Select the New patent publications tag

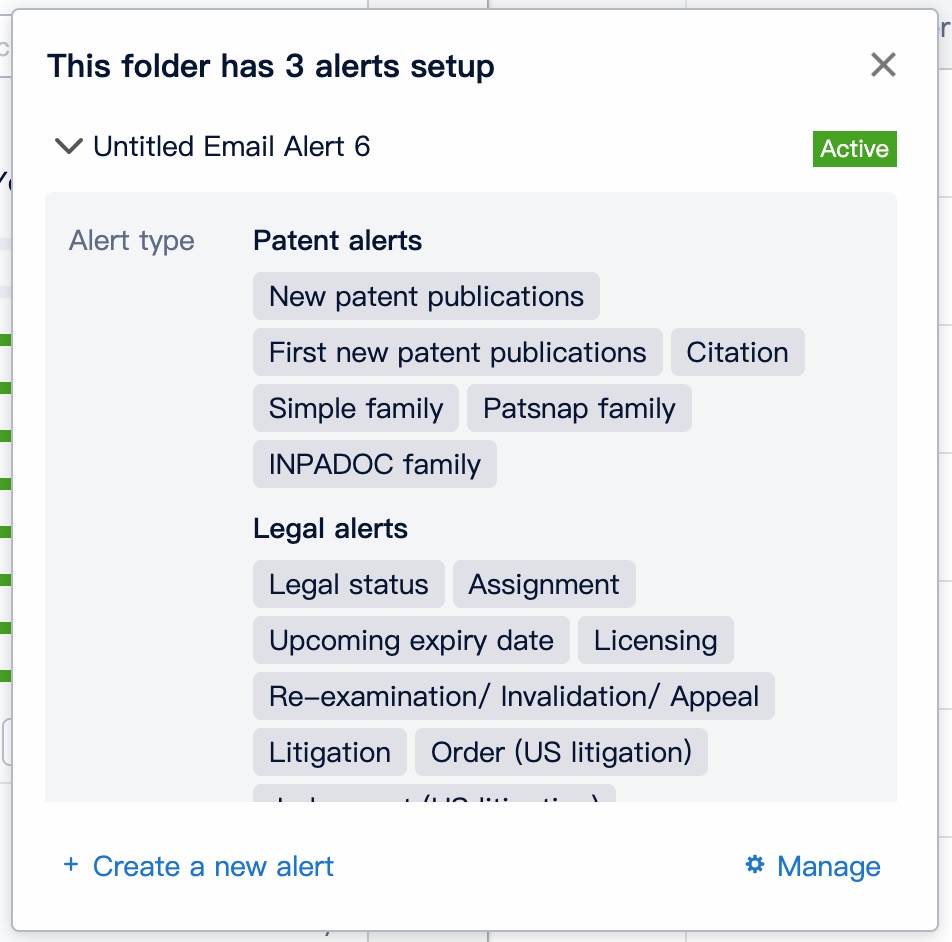pyautogui.click(x=426, y=297)
